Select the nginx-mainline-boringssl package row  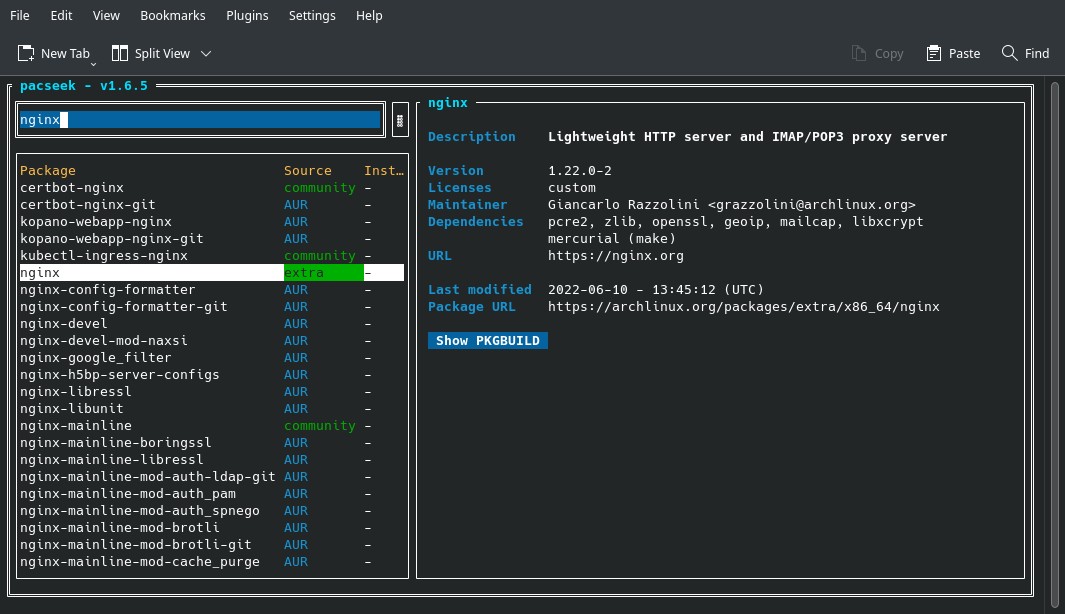(212, 442)
